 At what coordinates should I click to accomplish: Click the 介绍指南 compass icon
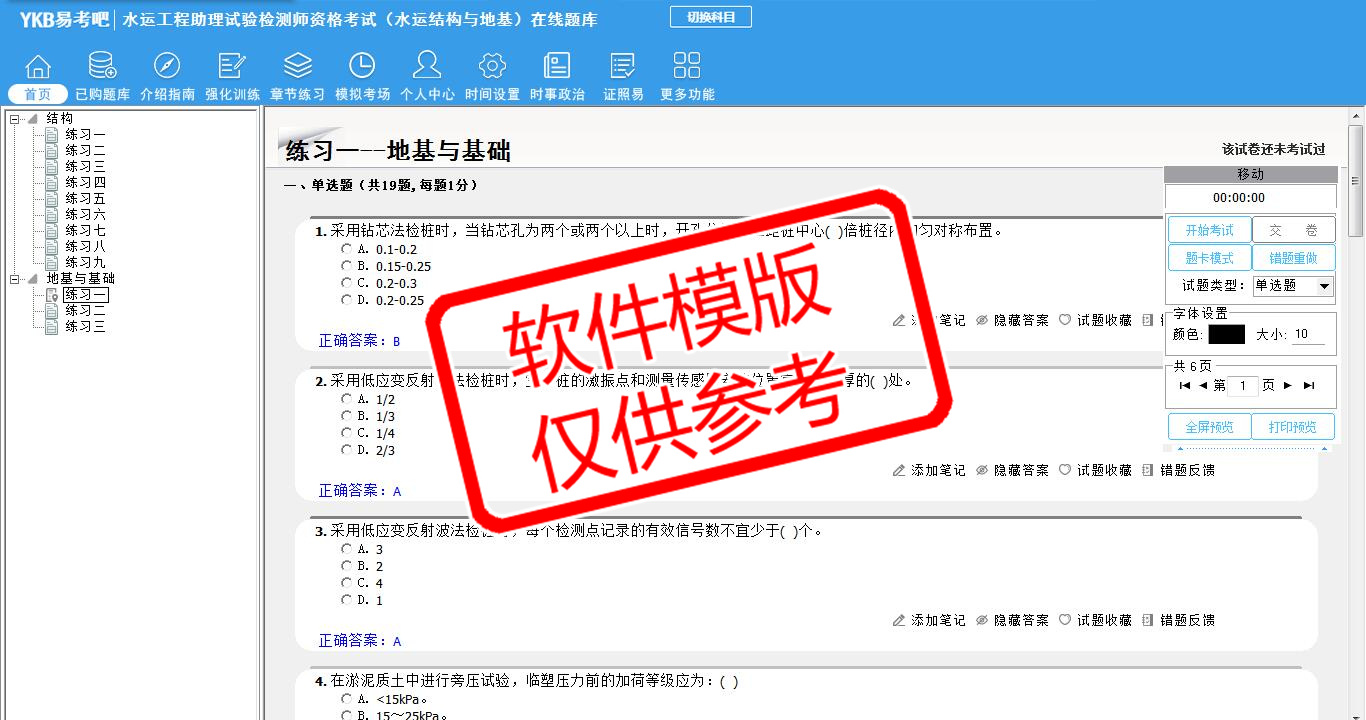[x=167, y=67]
